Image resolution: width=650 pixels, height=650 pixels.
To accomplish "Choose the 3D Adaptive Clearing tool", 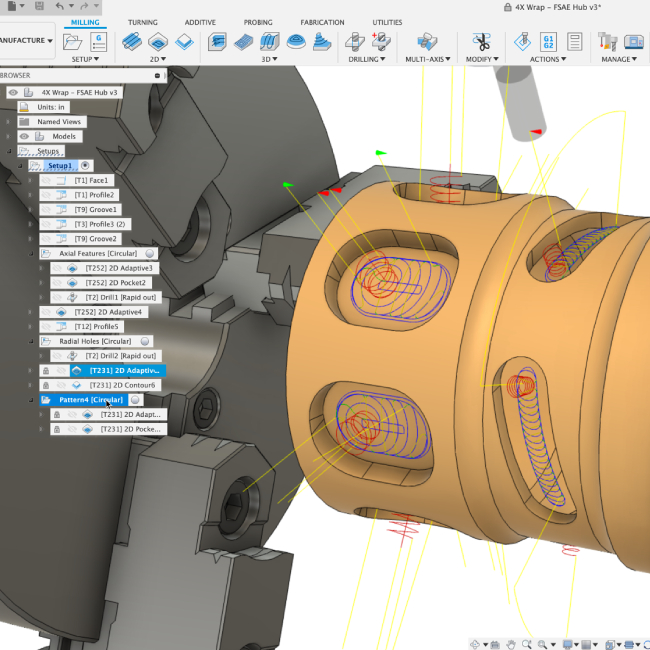I will click(x=217, y=42).
